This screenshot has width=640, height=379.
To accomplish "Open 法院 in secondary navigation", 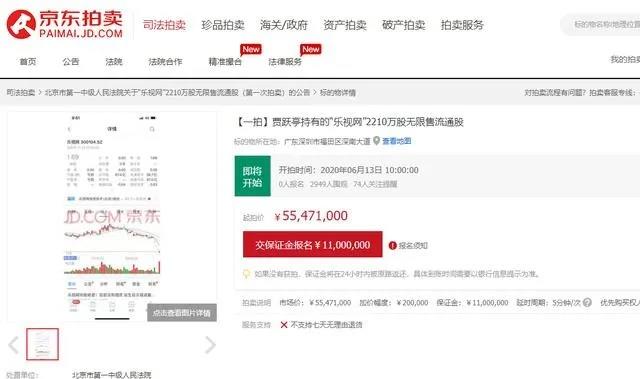I will click(113, 62).
